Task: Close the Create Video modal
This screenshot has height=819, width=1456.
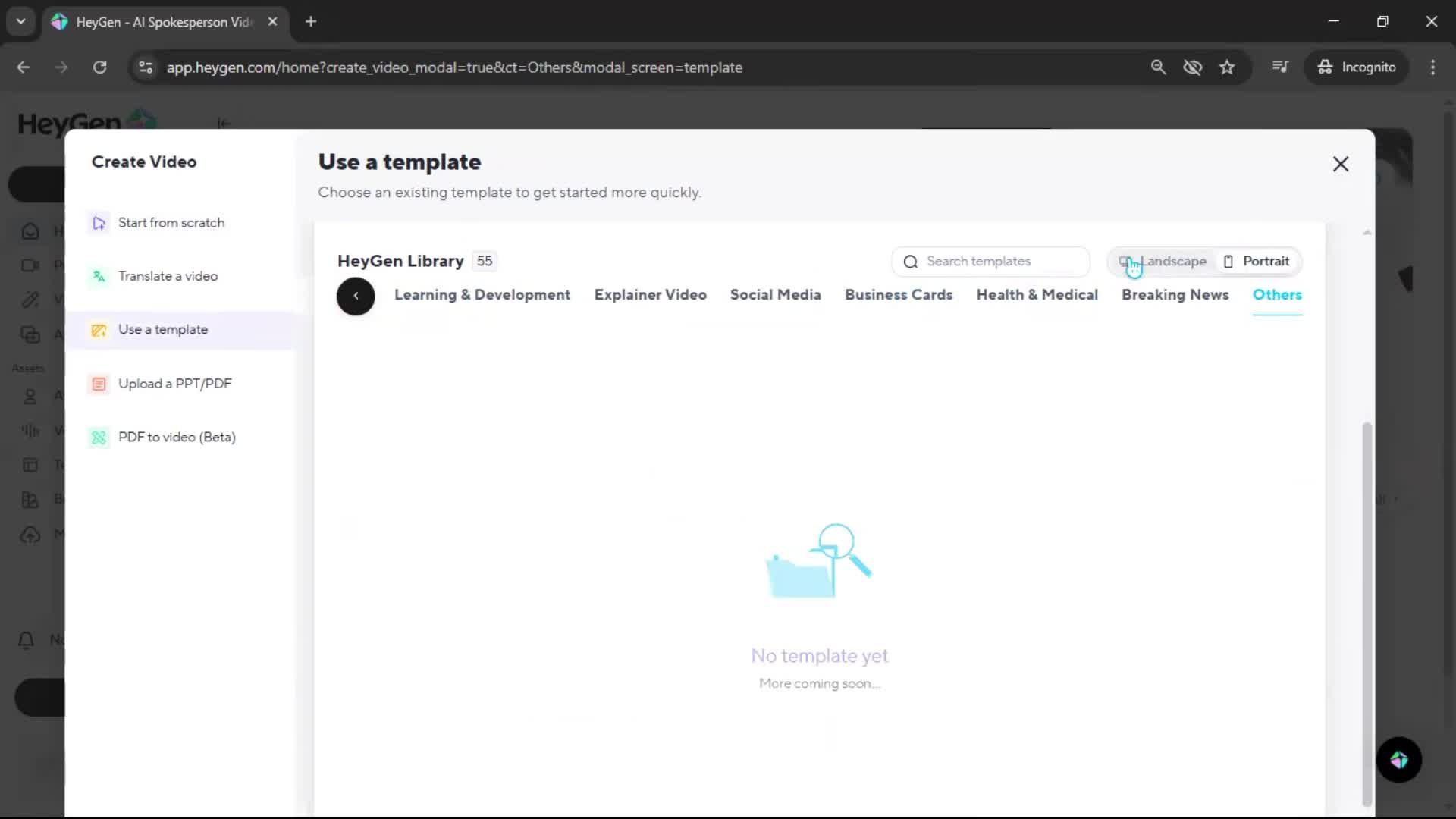Action: [x=1340, y=164]
